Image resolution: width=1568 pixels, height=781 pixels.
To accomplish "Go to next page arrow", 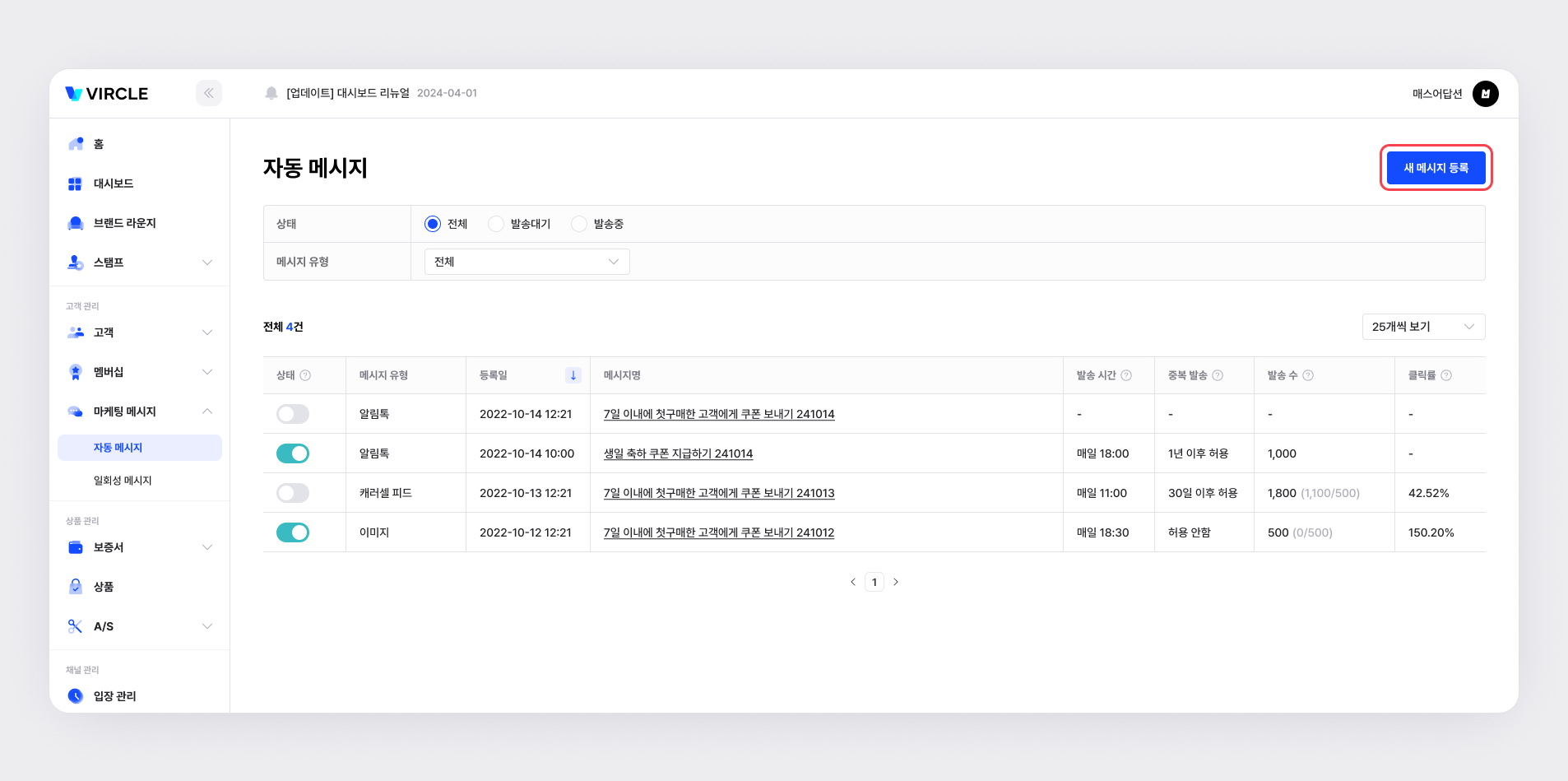I will [896, 582].
